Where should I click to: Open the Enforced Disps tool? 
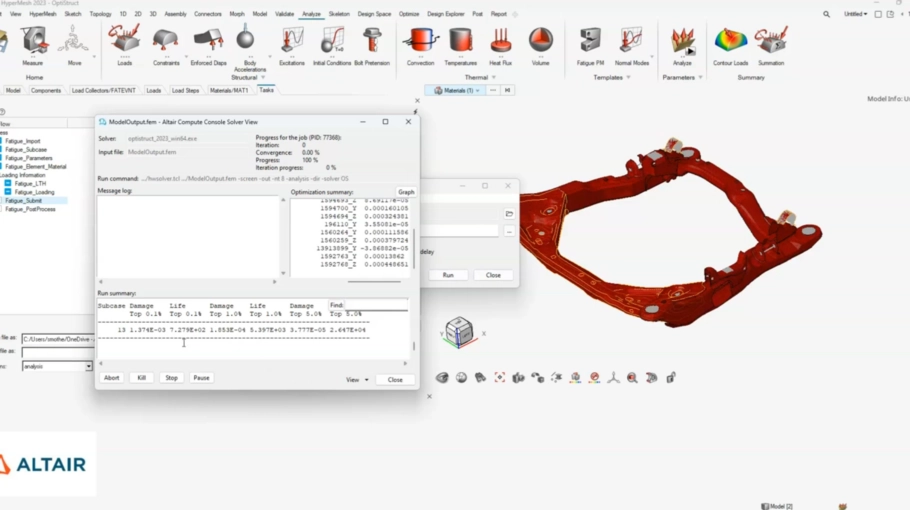[208, 41]
